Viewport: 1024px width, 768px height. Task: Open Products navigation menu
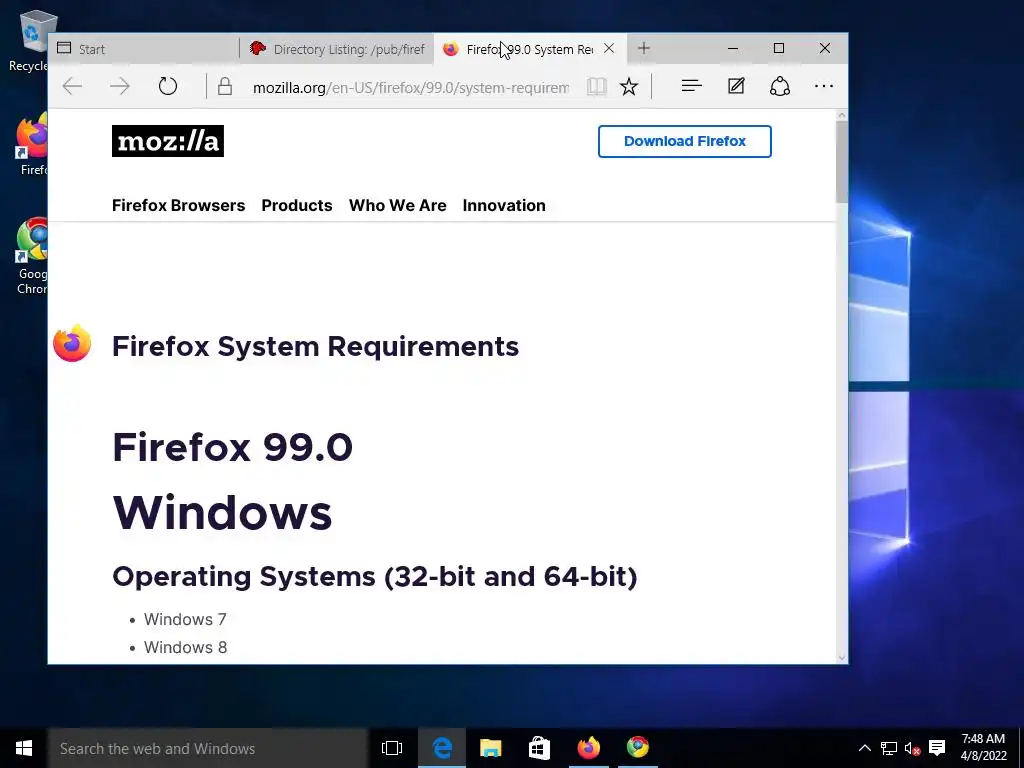coord(296,205)
